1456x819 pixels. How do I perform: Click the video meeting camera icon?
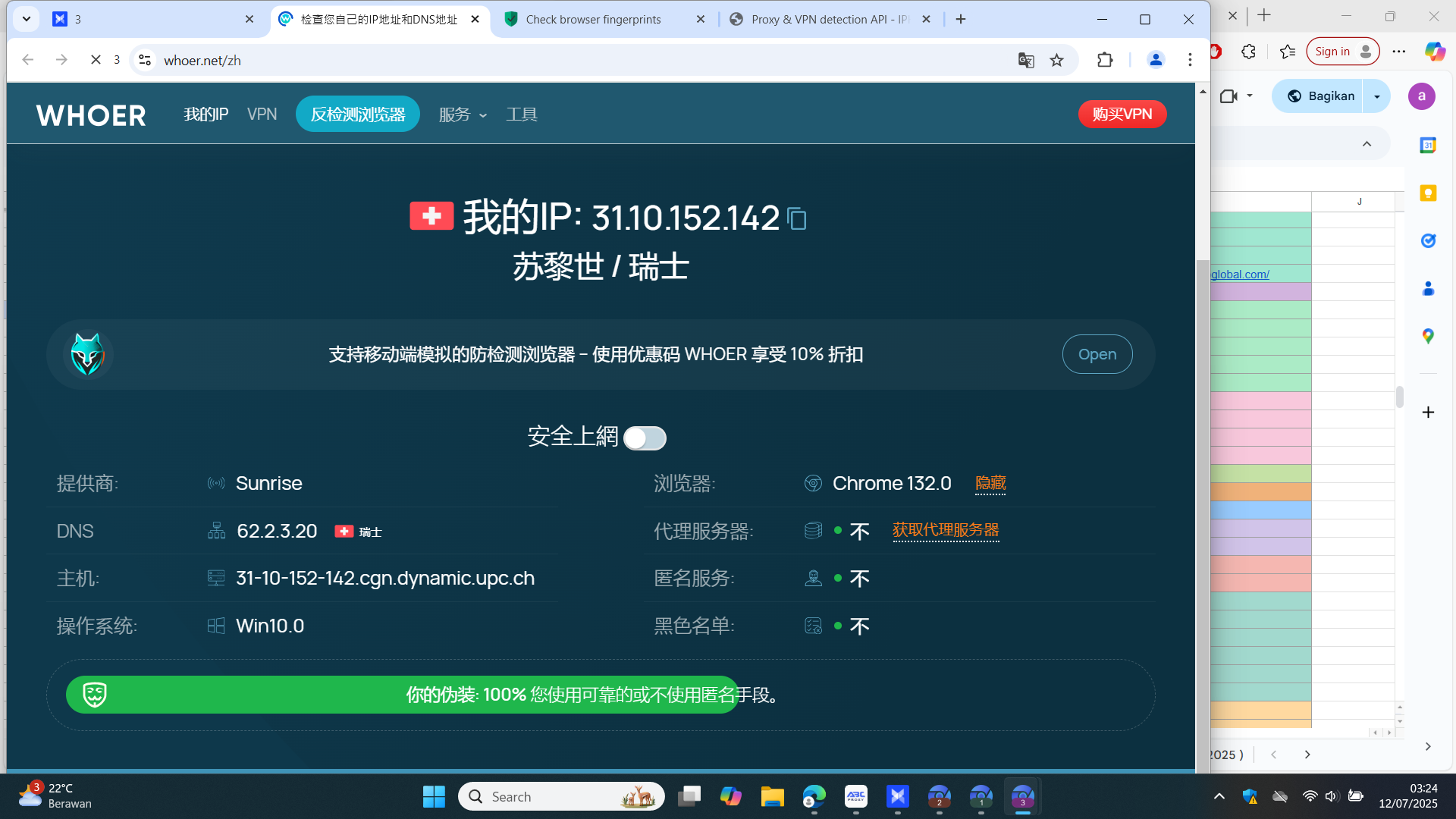pyautogui.click(x=1228, y=96)
